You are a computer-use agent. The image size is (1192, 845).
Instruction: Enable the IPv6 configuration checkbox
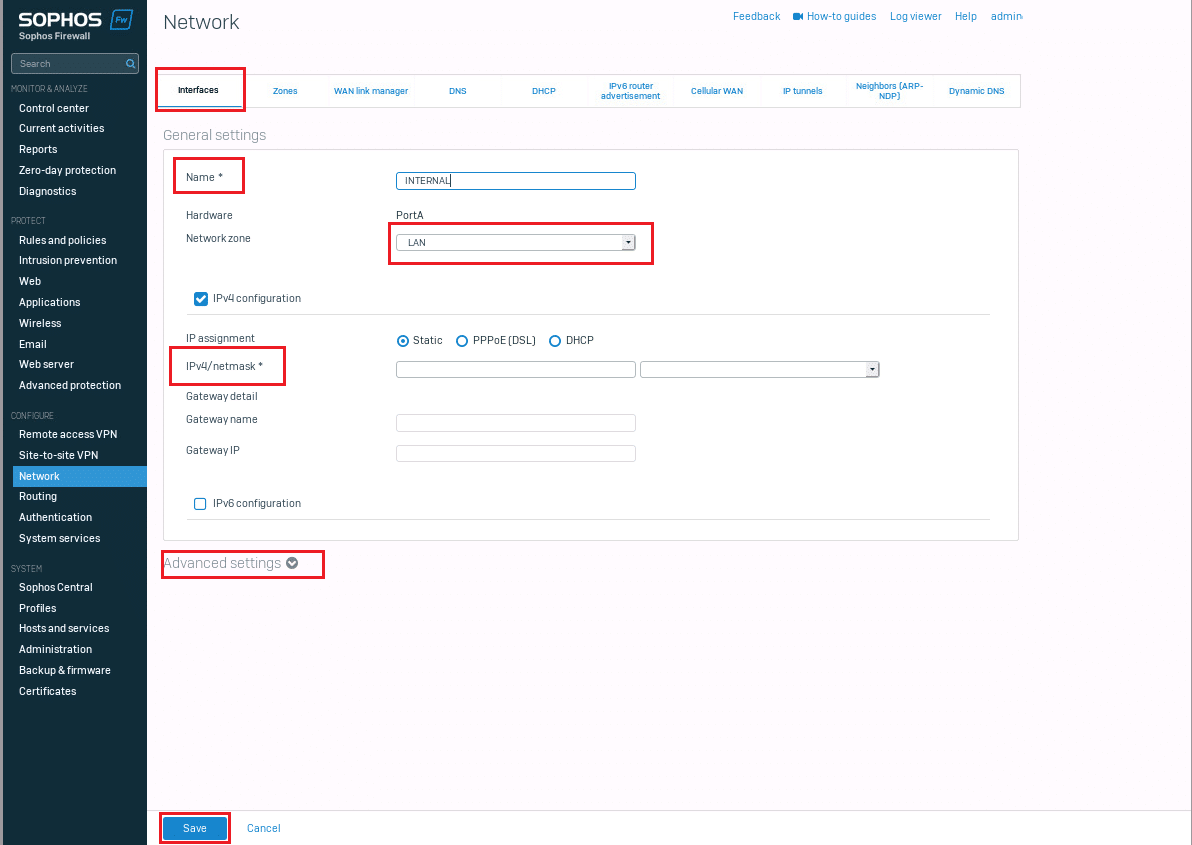click(x=200, y=504)
